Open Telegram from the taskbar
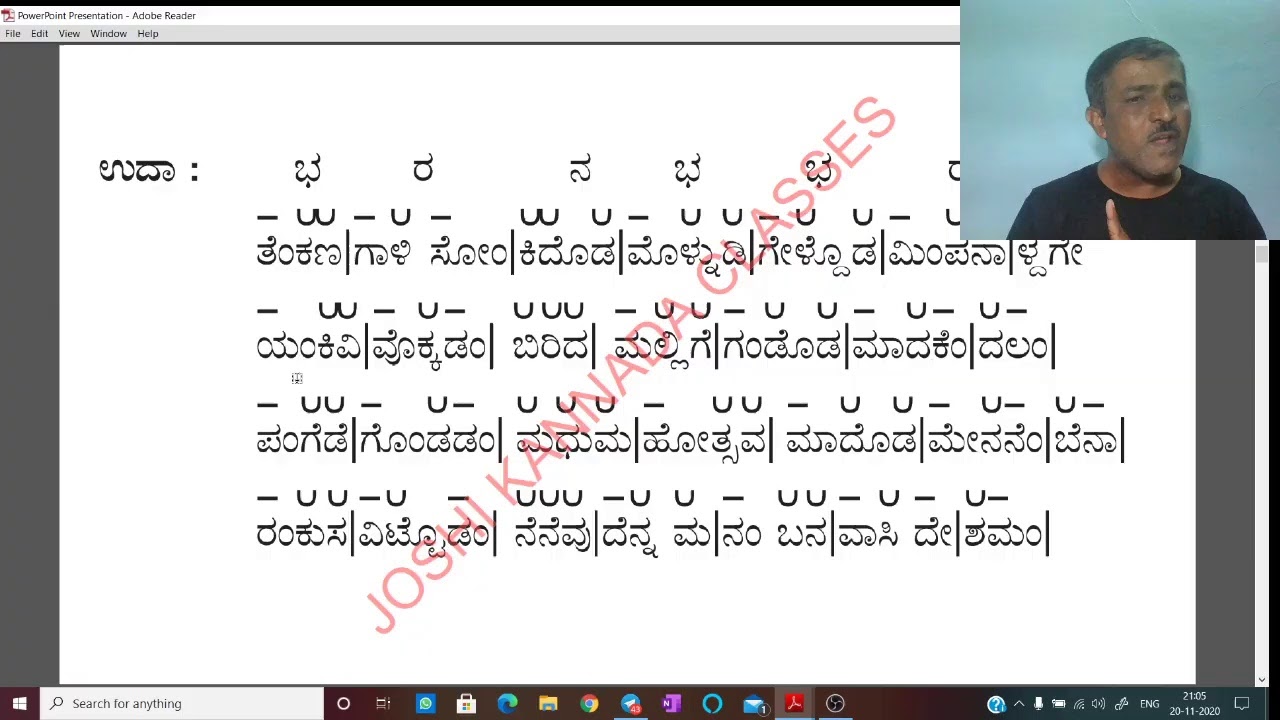This screenshot has width=1280, height=720. [x=630, y=703]
